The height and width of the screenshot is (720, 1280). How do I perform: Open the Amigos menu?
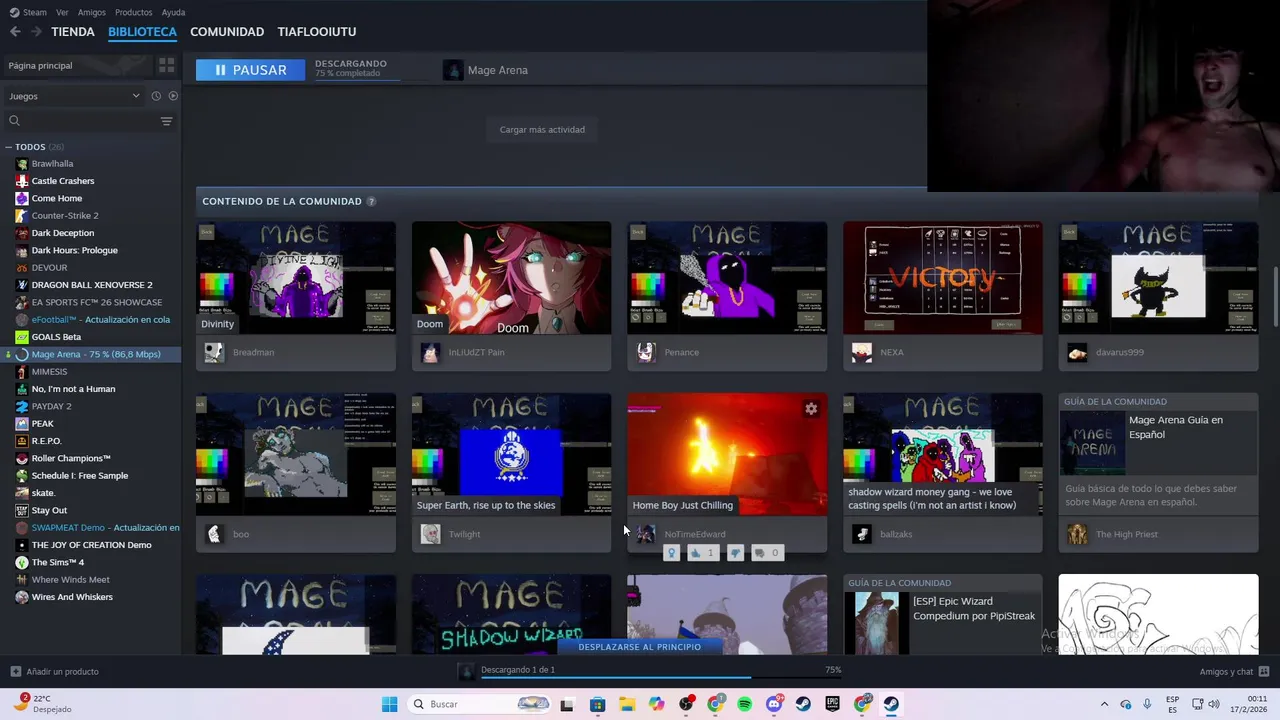point(92,12)
